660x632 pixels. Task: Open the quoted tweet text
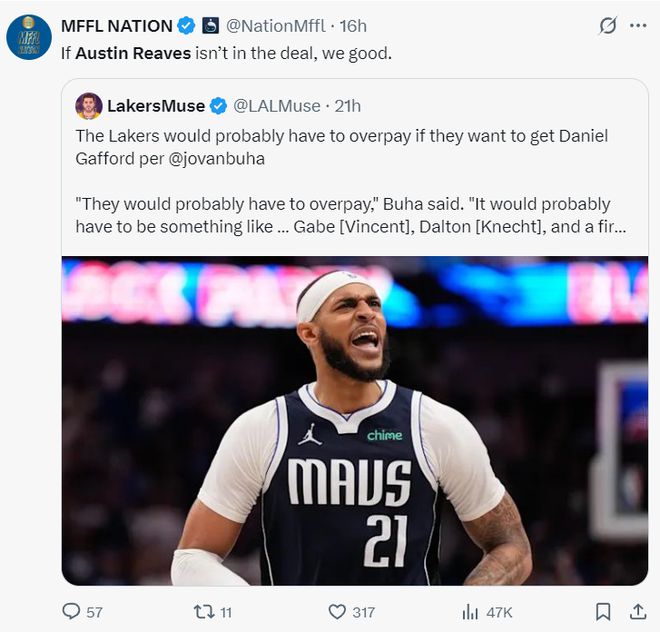click(x=342, y=180)
